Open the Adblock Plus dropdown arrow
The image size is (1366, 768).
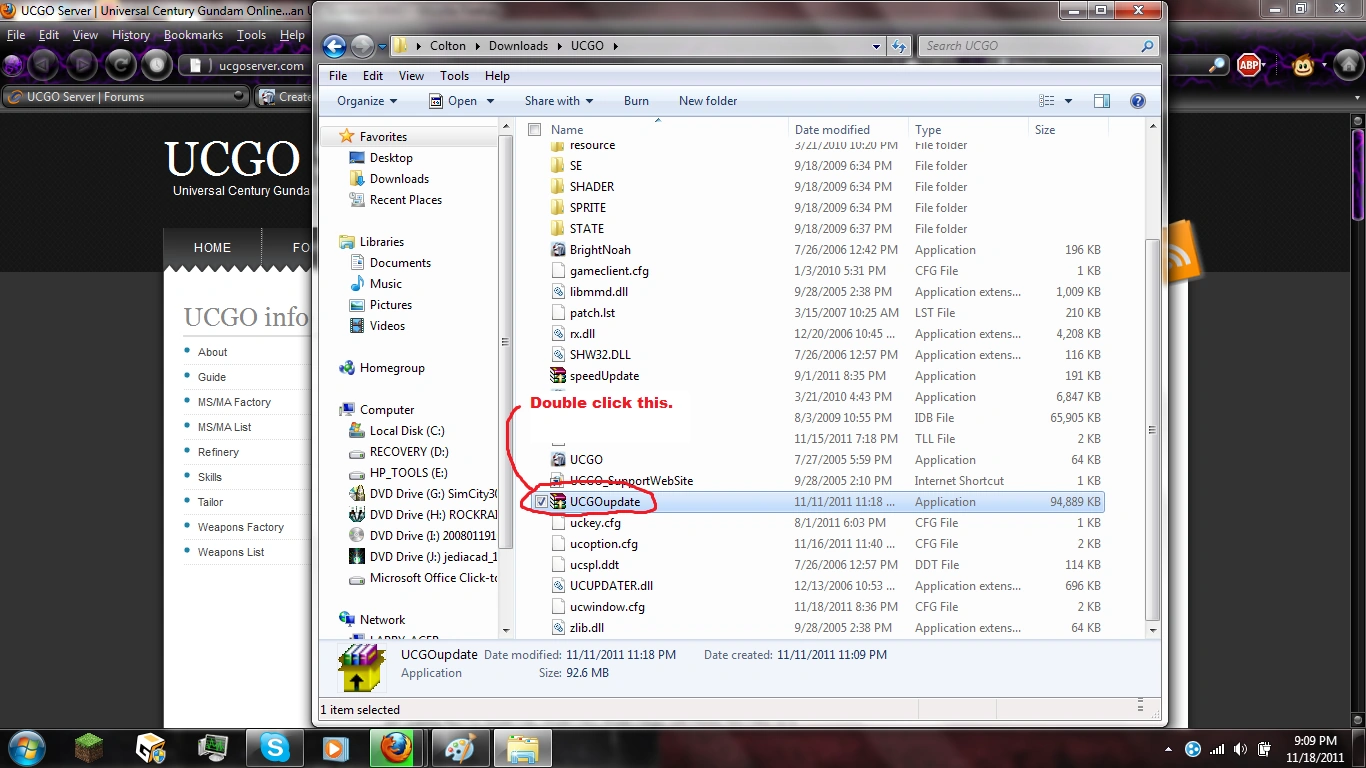[x=1264, y=66]
